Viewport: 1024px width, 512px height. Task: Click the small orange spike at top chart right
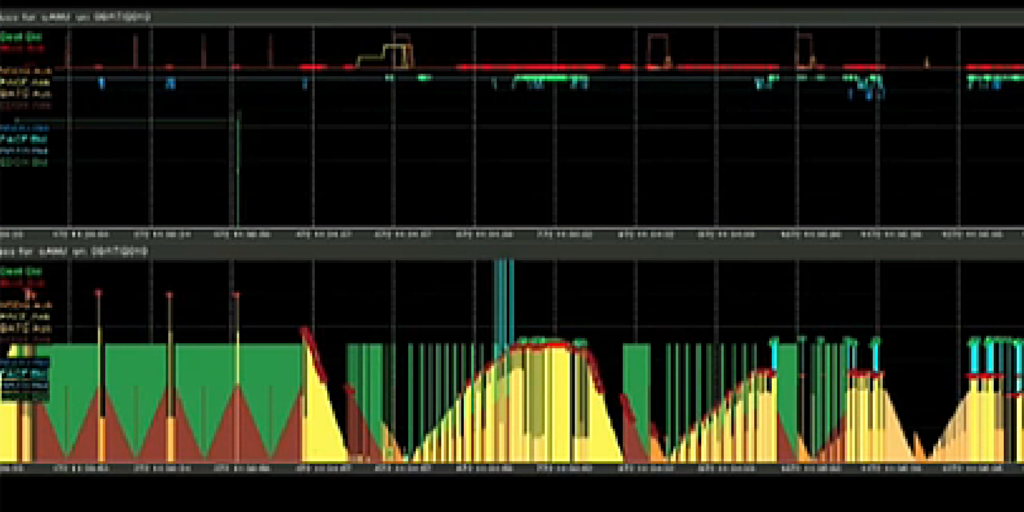[926, 62]
